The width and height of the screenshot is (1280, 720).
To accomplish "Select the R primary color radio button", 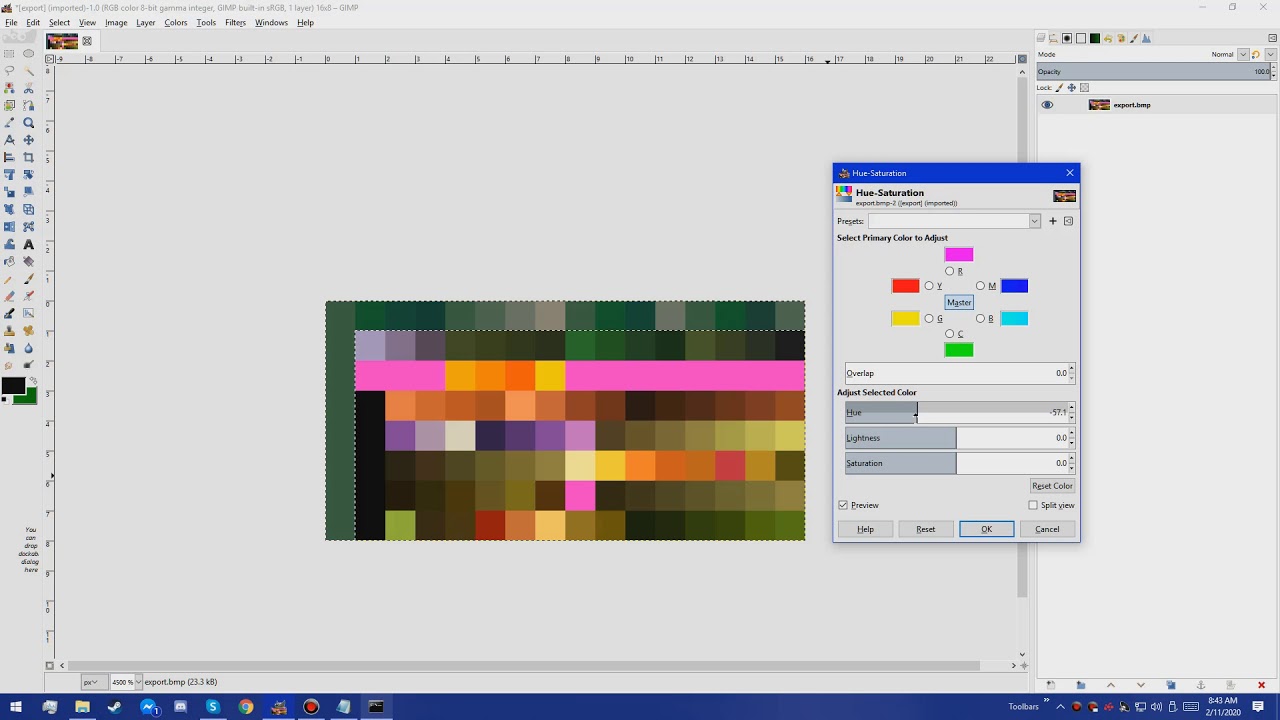I will click(949, 271).
